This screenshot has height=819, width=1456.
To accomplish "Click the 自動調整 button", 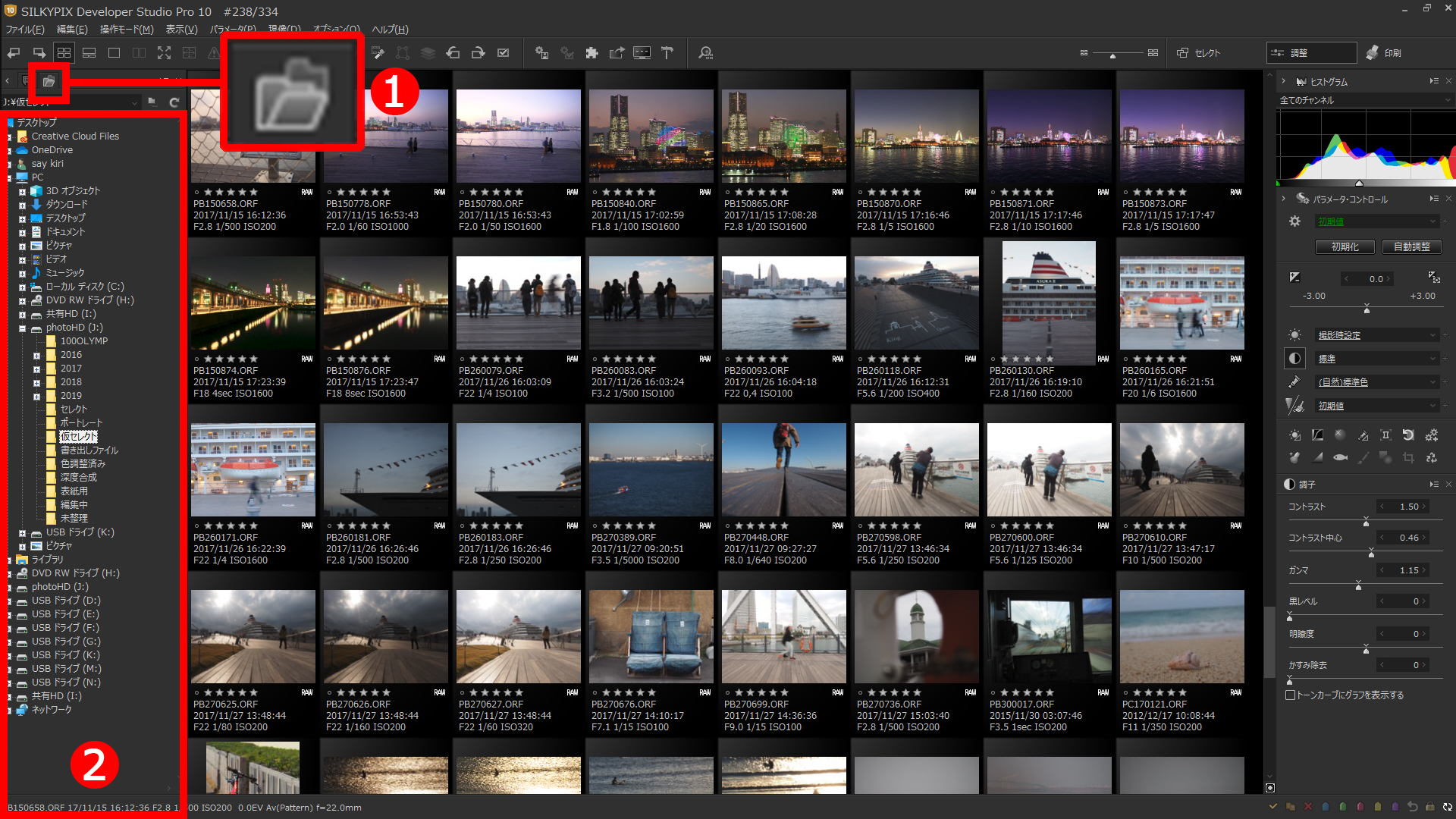I will (x=1411, y=247).
